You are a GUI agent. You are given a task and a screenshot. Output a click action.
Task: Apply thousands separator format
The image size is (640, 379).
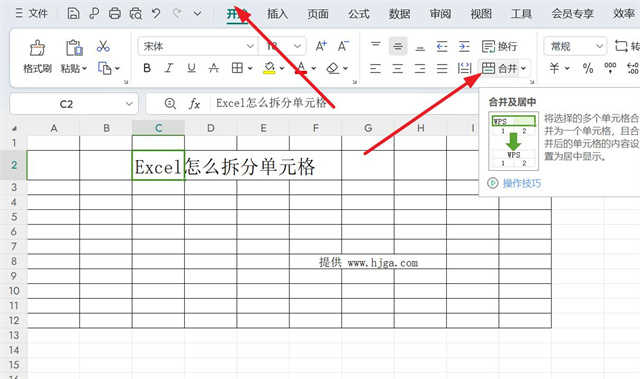coord(610,68)
